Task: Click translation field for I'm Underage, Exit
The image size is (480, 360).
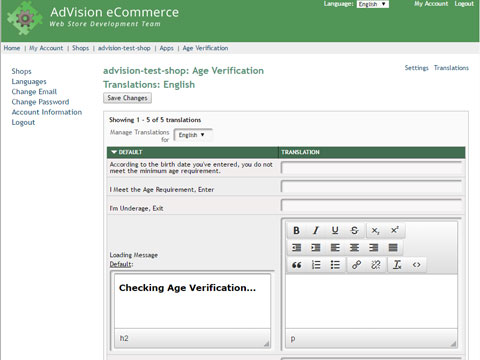Action: [372, 205]
